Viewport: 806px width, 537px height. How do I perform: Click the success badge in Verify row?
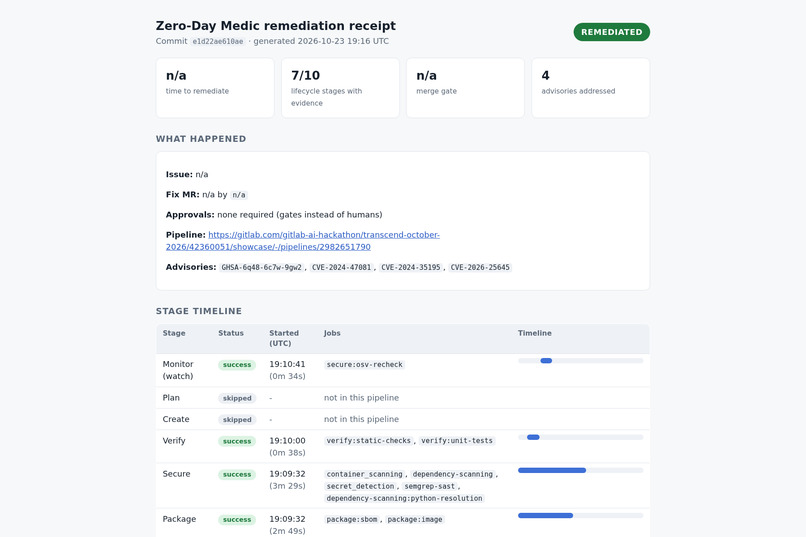pyautogui.click(x=237, y=441)
